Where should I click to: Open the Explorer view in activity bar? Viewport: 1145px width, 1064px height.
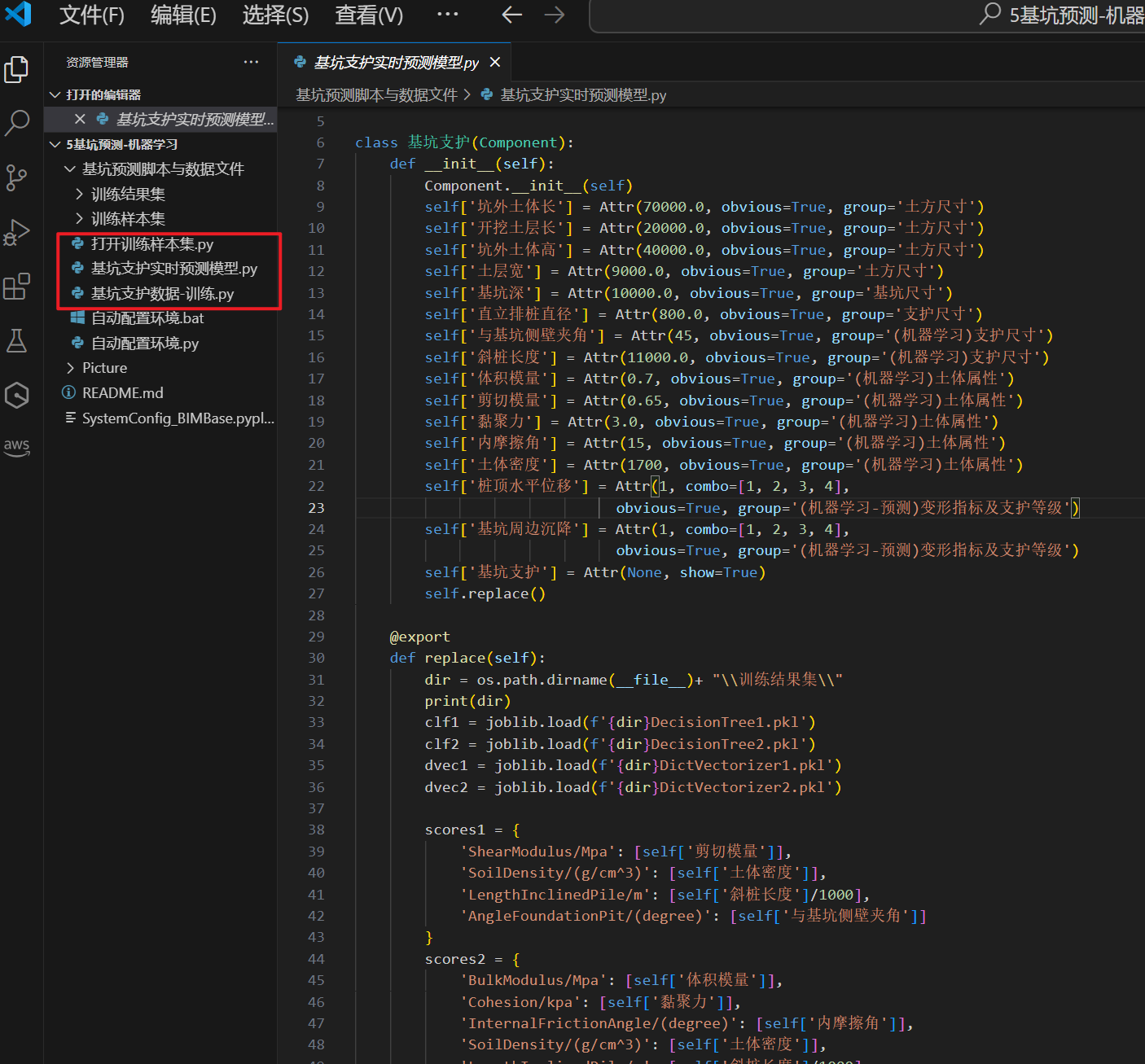pos(16,69)
